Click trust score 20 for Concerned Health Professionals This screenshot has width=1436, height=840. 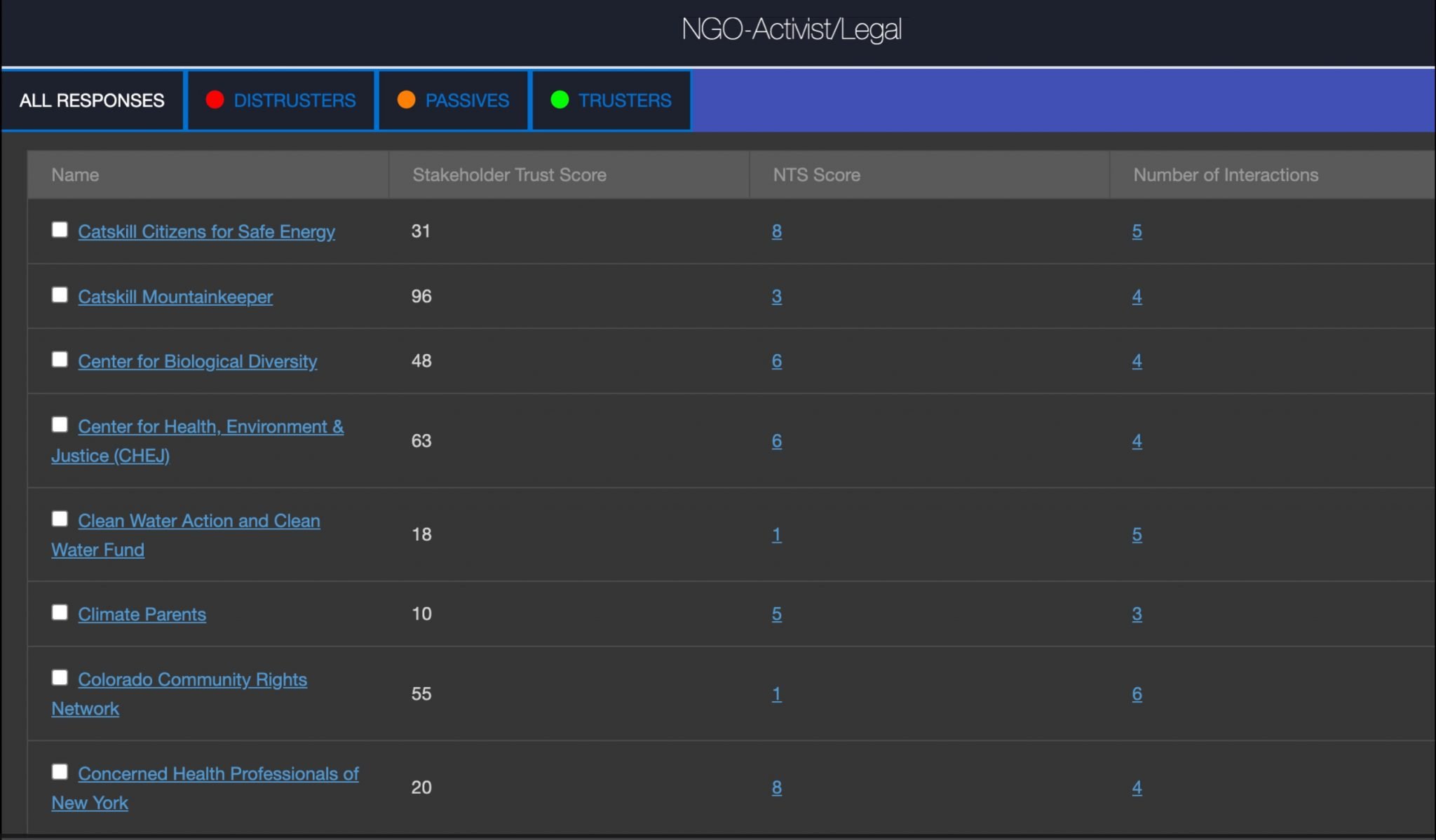[x=421, y=788]
